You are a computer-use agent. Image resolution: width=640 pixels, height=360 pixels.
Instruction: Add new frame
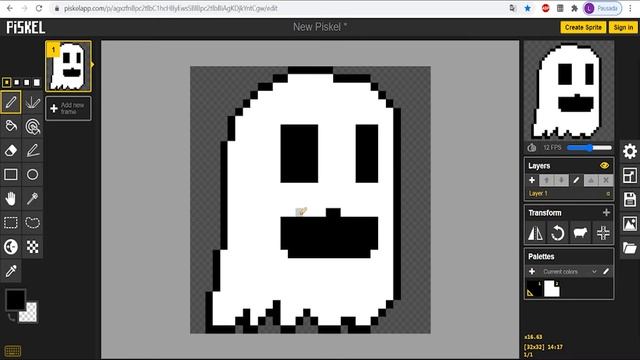coord(68,109)
